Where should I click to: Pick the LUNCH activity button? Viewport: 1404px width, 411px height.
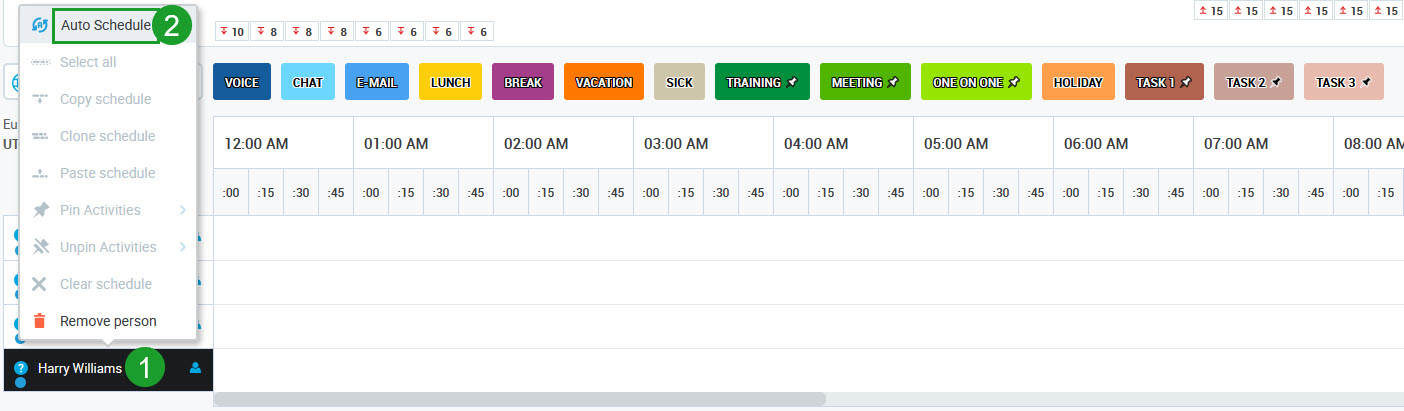450,82
